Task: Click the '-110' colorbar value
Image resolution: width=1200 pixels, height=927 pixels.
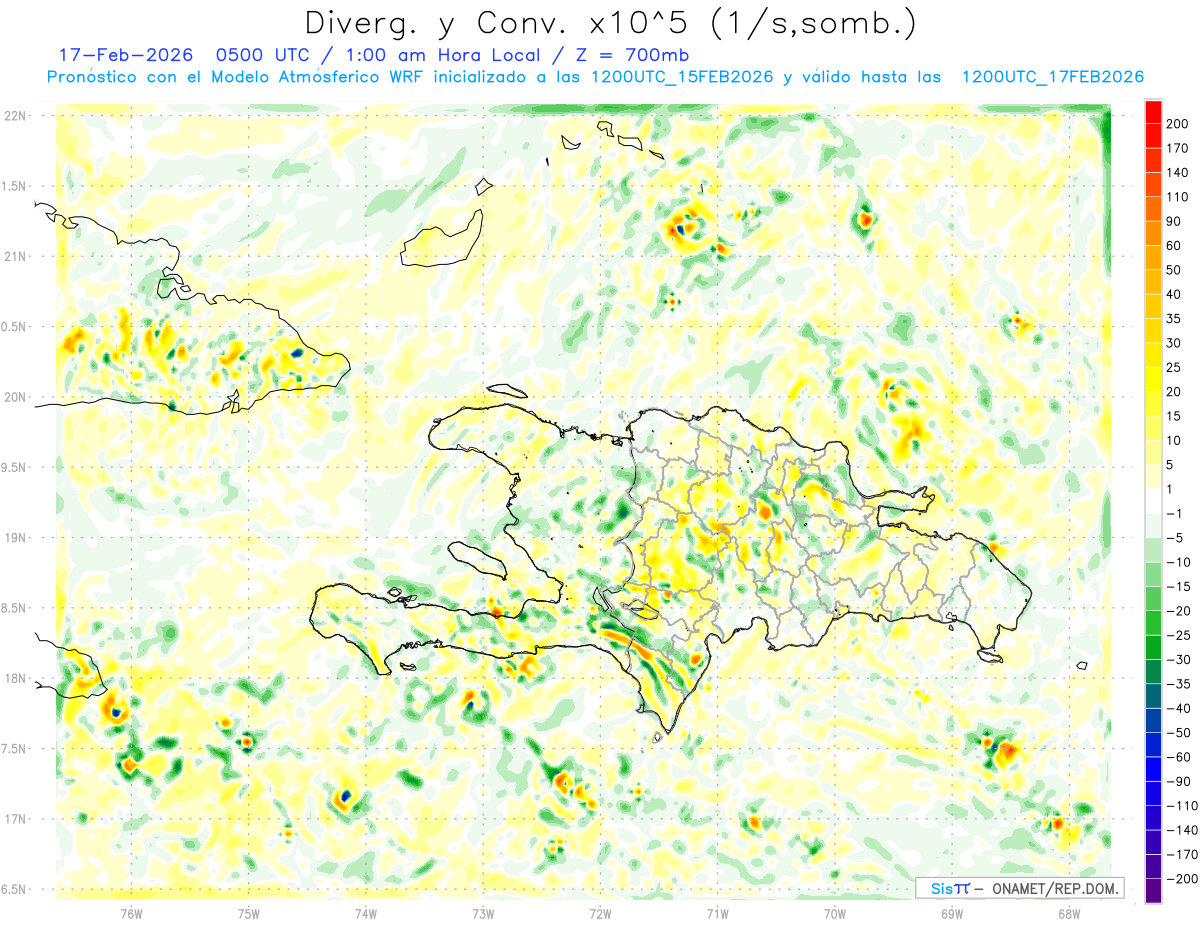Action: (1184, 805)
